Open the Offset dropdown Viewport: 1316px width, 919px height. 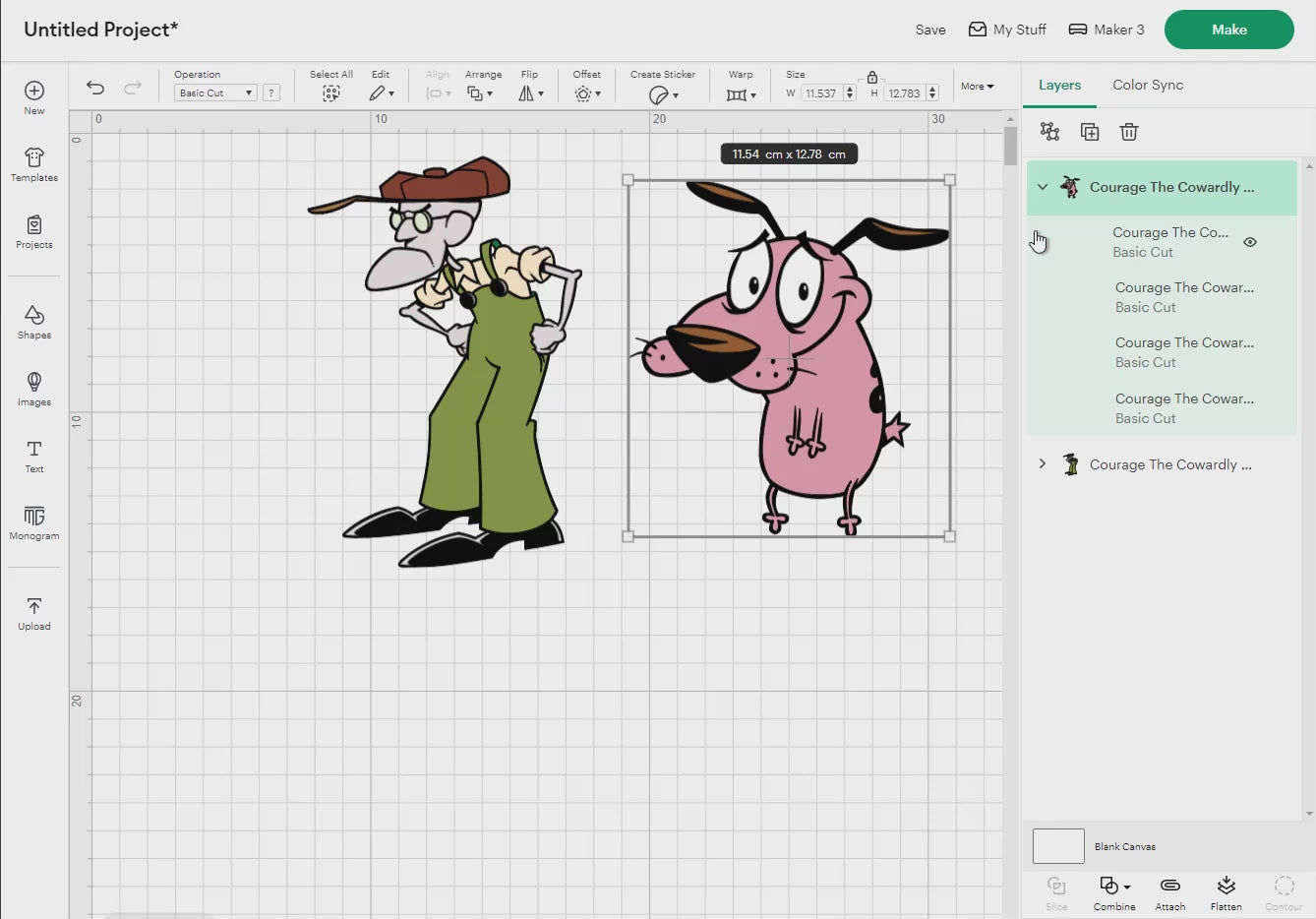[x=587, y=93]
